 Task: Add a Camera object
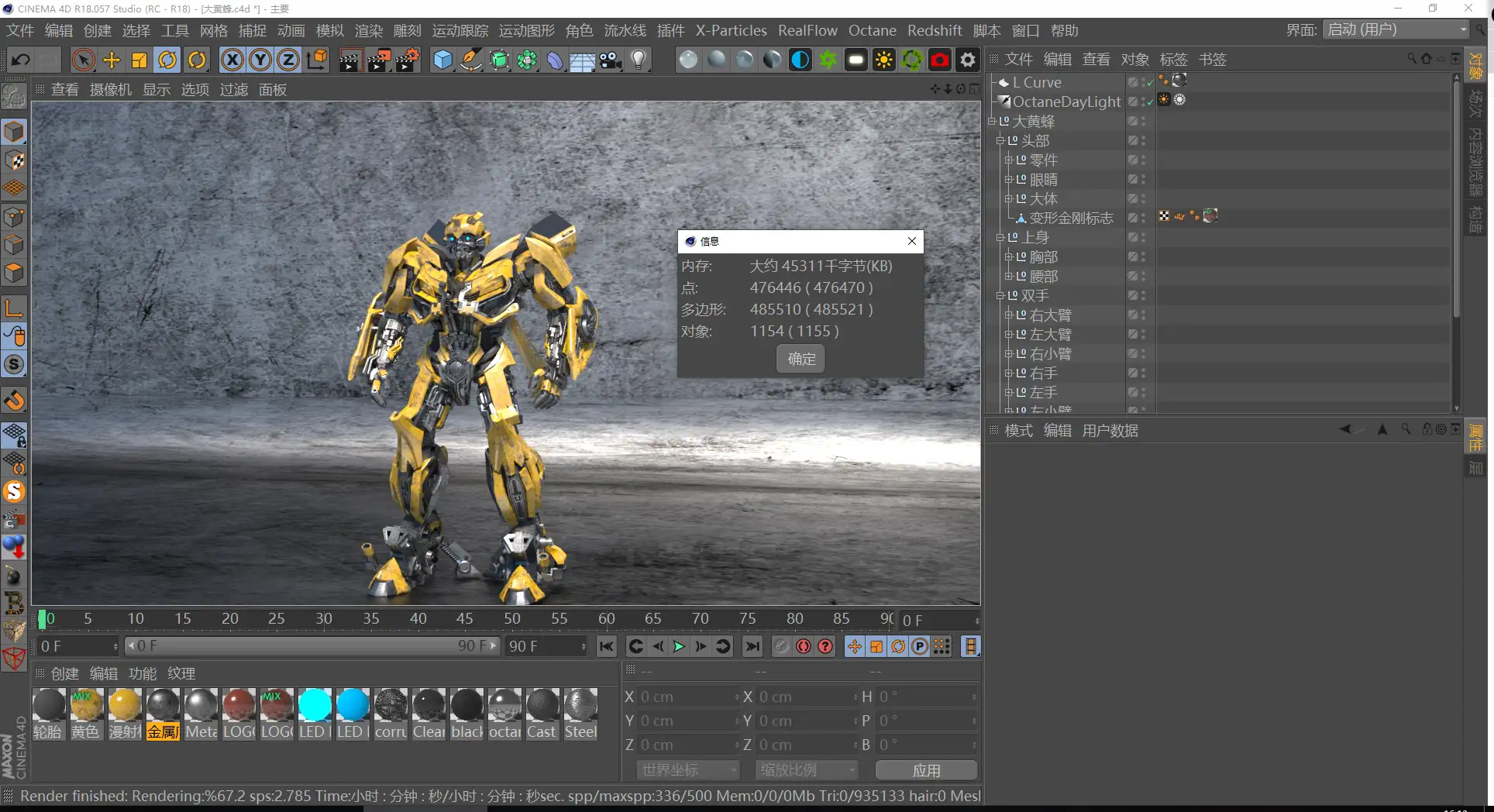611,60
